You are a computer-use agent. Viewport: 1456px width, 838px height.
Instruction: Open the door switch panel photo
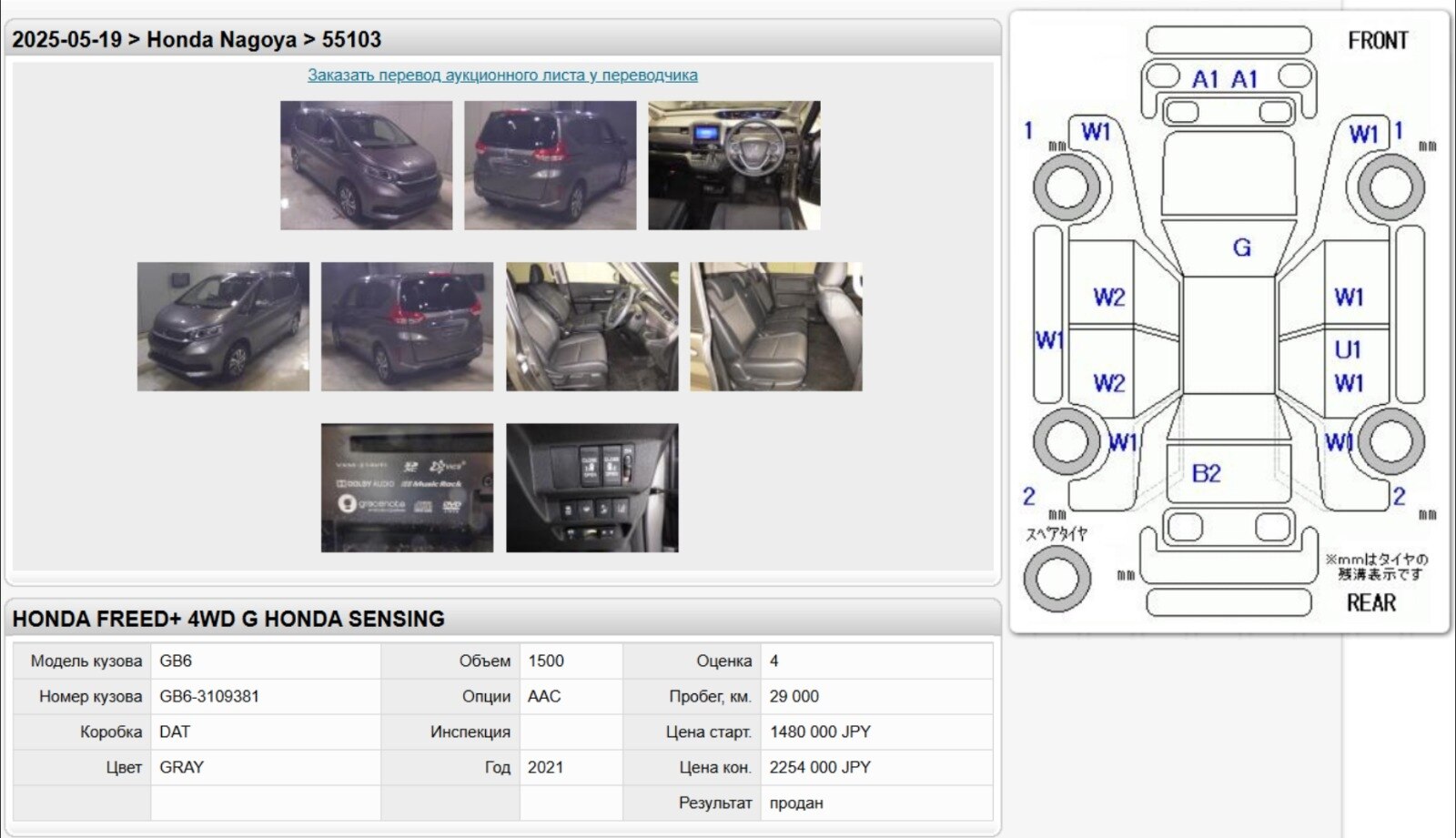pyautogui.click(x=591, y=488)
